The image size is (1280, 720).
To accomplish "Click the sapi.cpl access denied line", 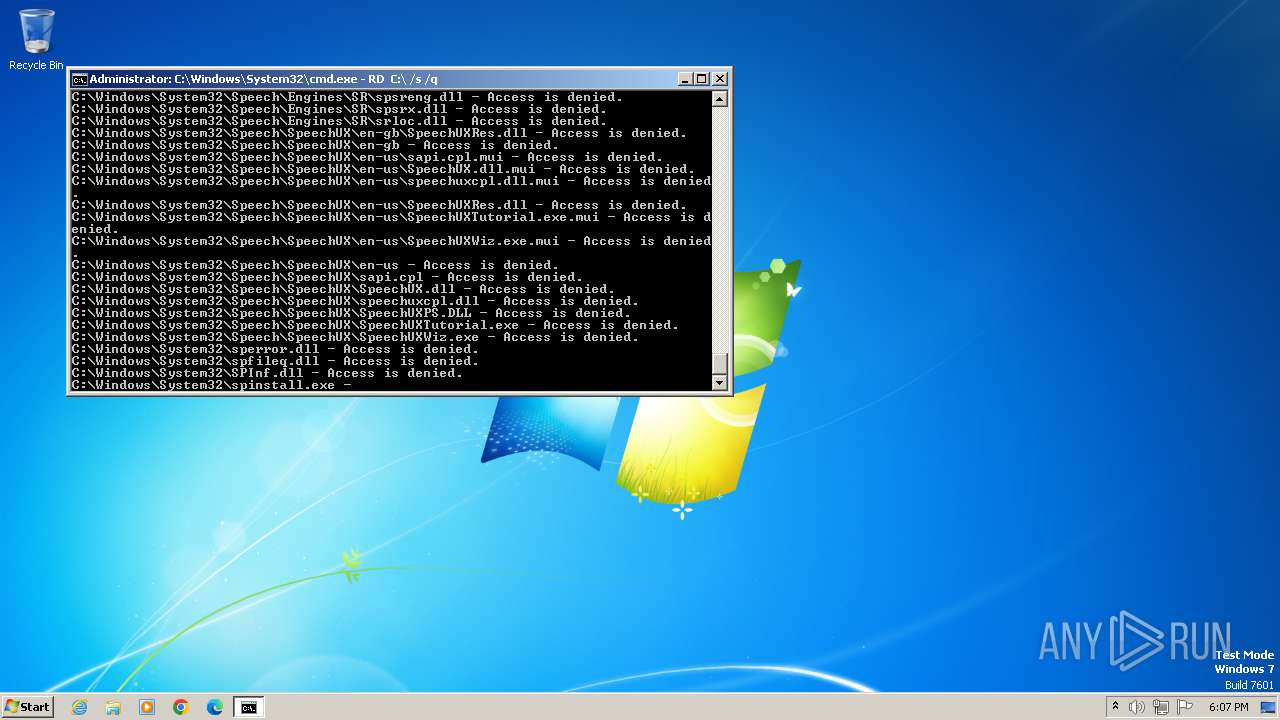I will [x=327, y=277].
